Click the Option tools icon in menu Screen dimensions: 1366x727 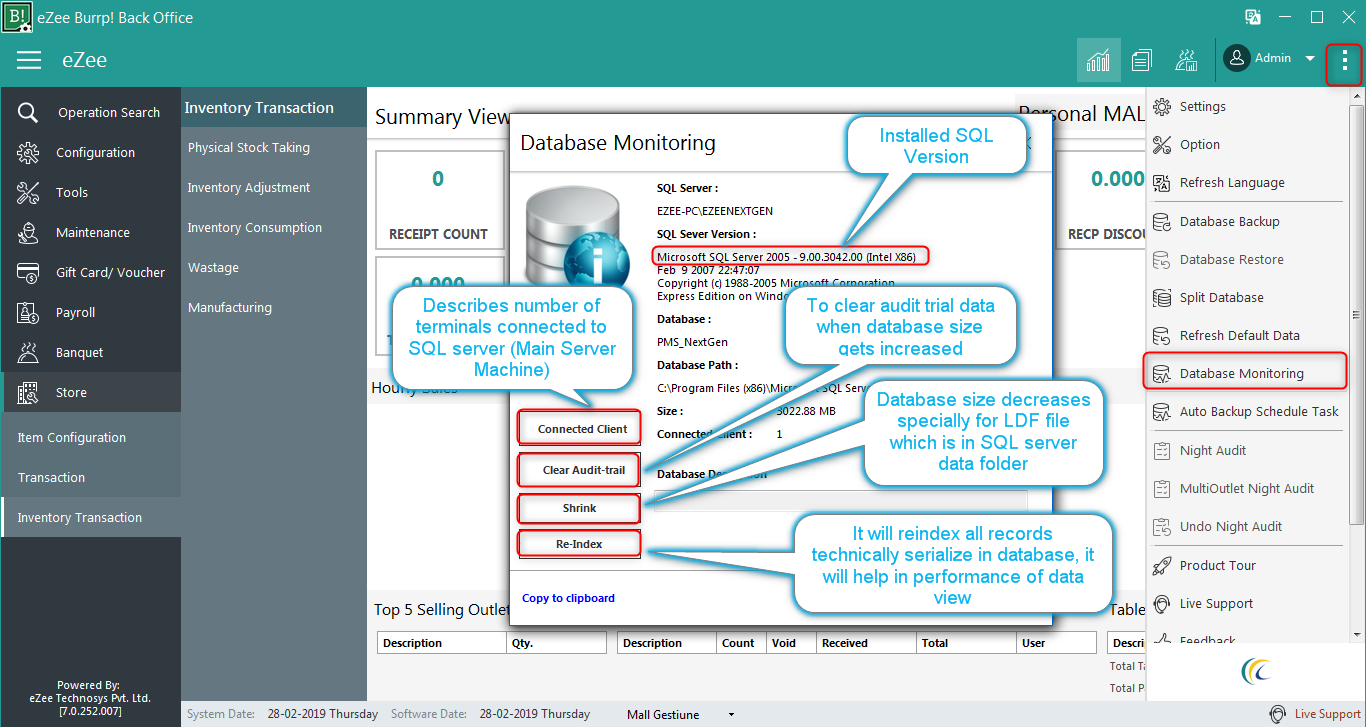[x=1162, y=144]
